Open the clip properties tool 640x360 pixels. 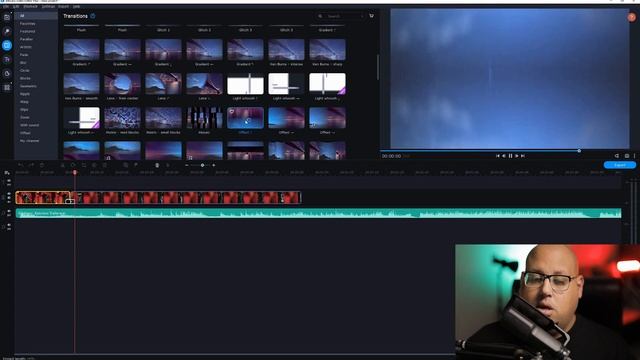click(105, 165)
